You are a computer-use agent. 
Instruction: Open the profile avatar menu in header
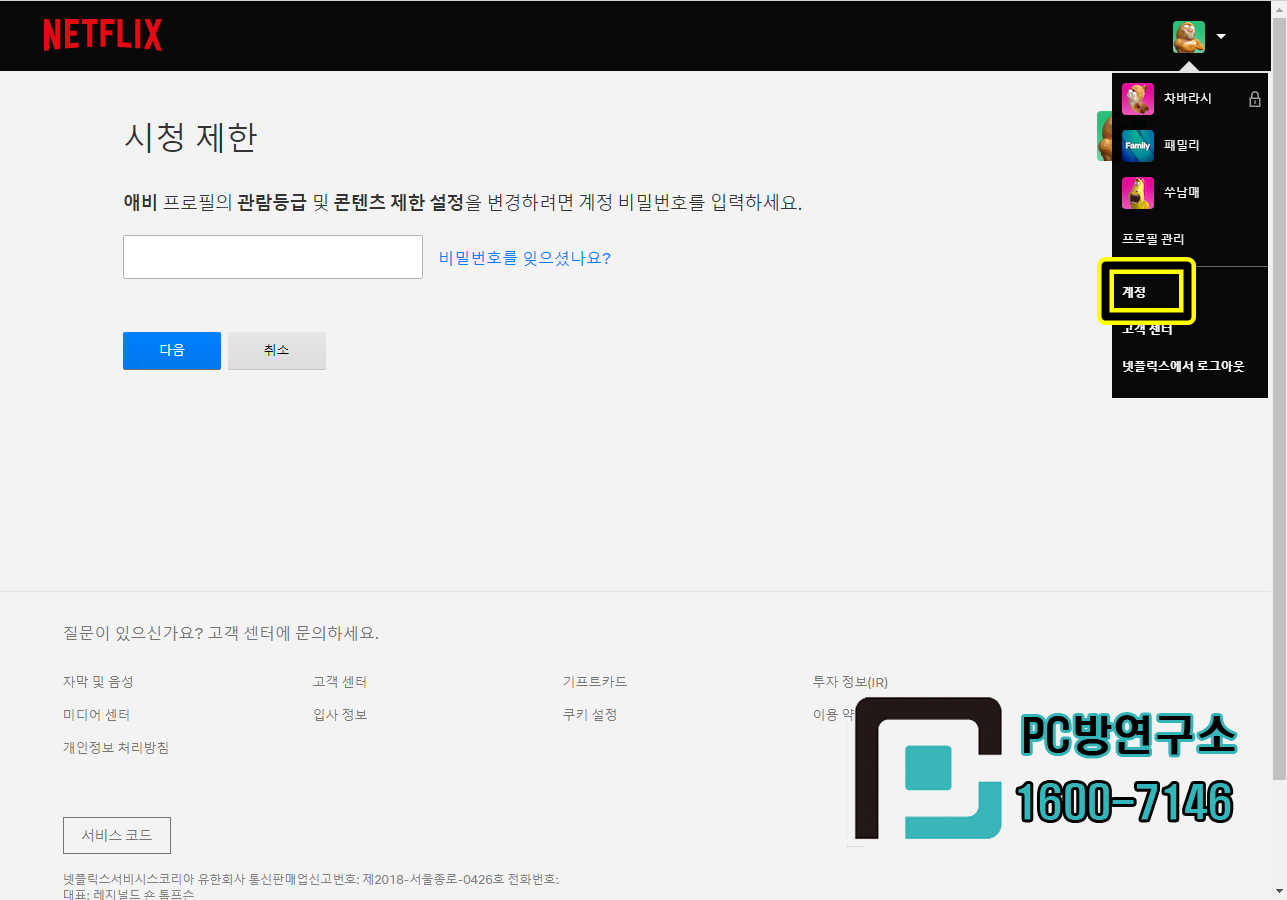click(x=1189, y=37)
